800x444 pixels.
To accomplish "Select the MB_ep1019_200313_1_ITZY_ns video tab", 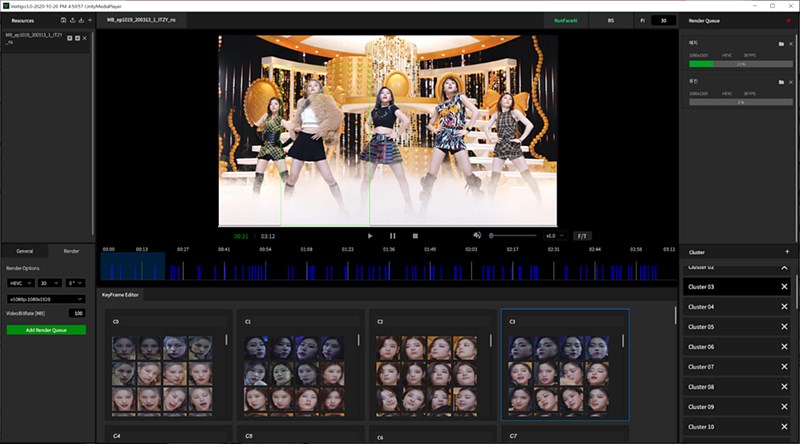I will coord(141,20).
